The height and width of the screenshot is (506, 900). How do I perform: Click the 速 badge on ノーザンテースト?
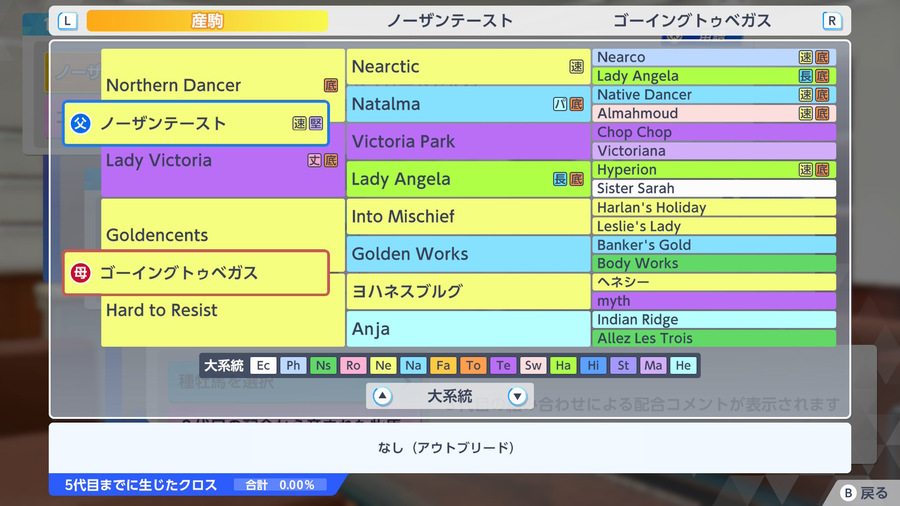(299, 123)
